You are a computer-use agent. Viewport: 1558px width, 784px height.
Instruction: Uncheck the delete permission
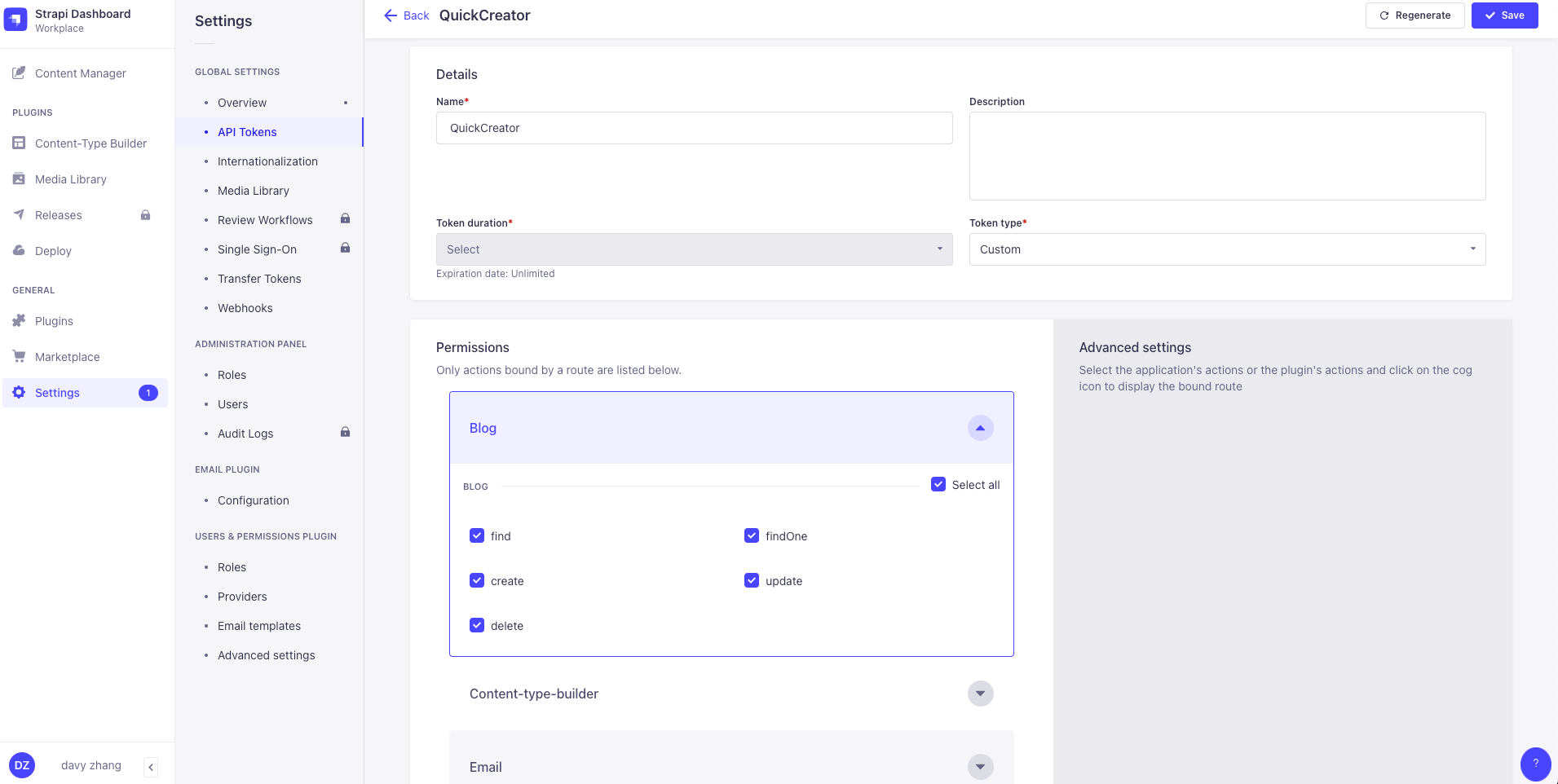point(477,625)
